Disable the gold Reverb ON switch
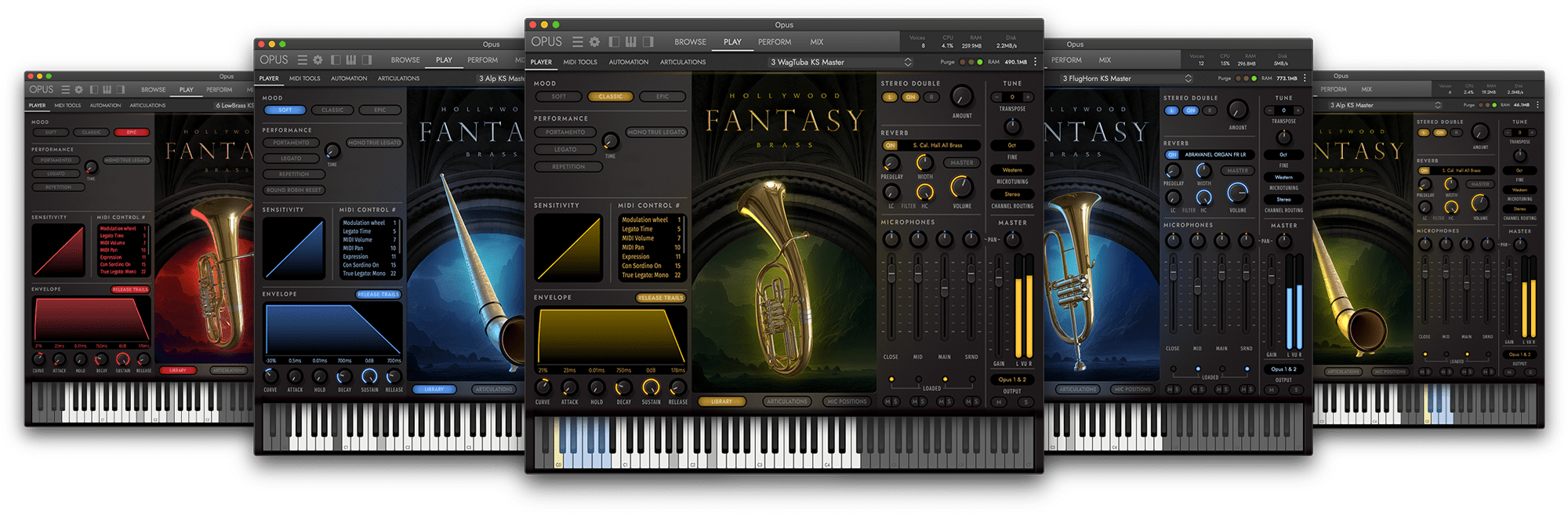The height and width of the screenshot is (515, 1568). click(891, 145)
